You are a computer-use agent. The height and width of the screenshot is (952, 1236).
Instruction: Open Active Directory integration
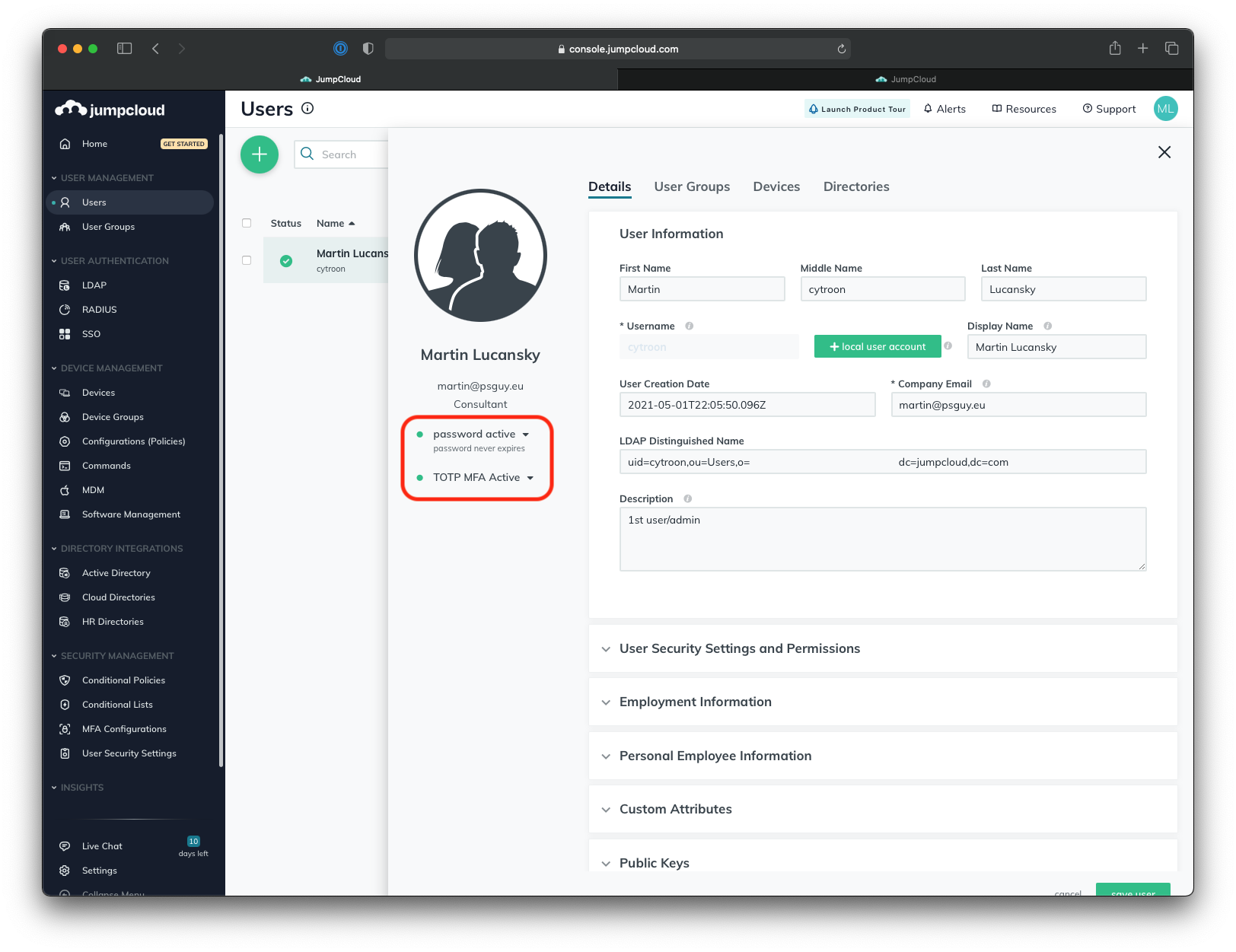tap(116, 573)
